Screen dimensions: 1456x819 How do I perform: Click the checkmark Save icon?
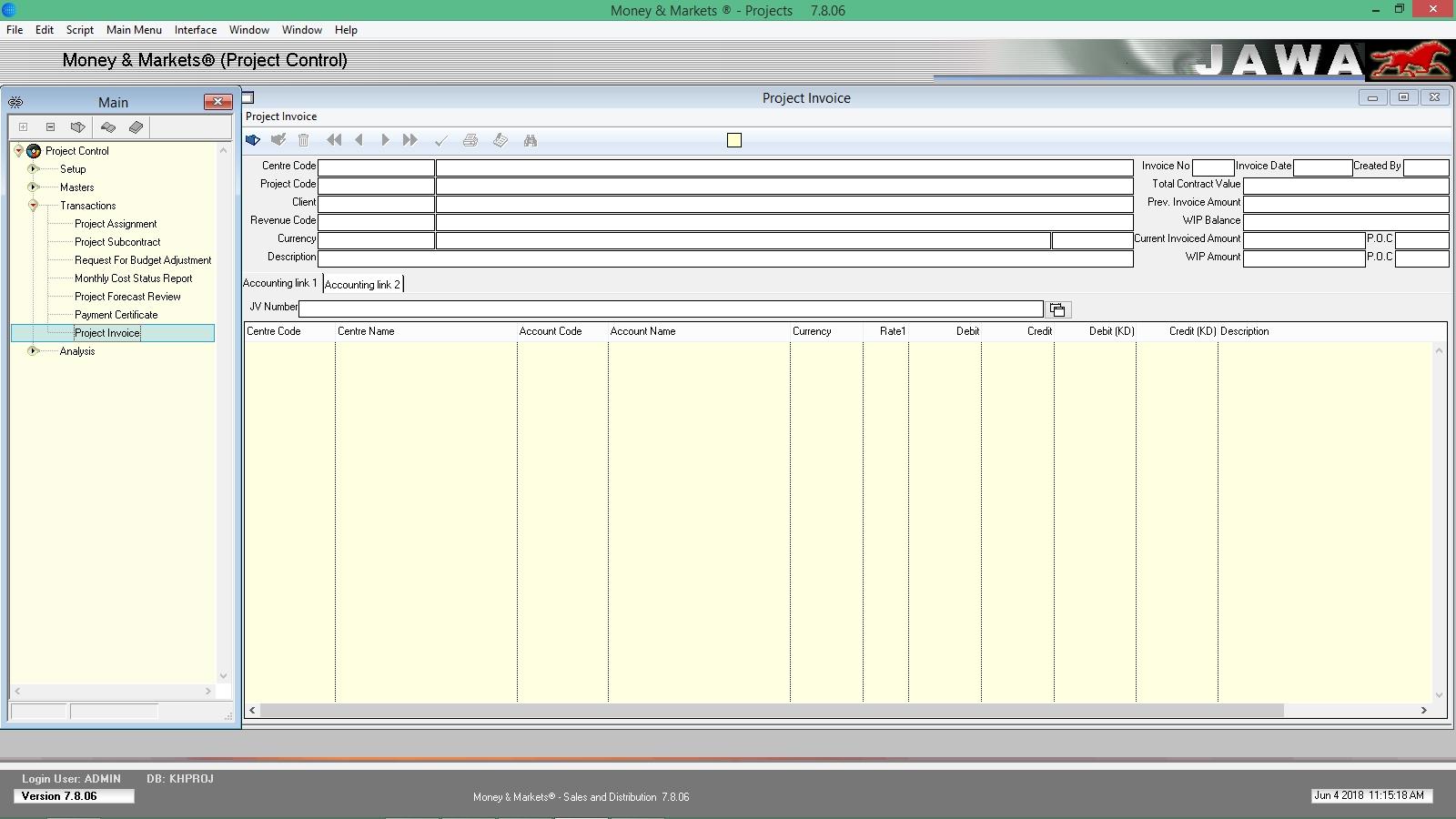tap(441, 140)
